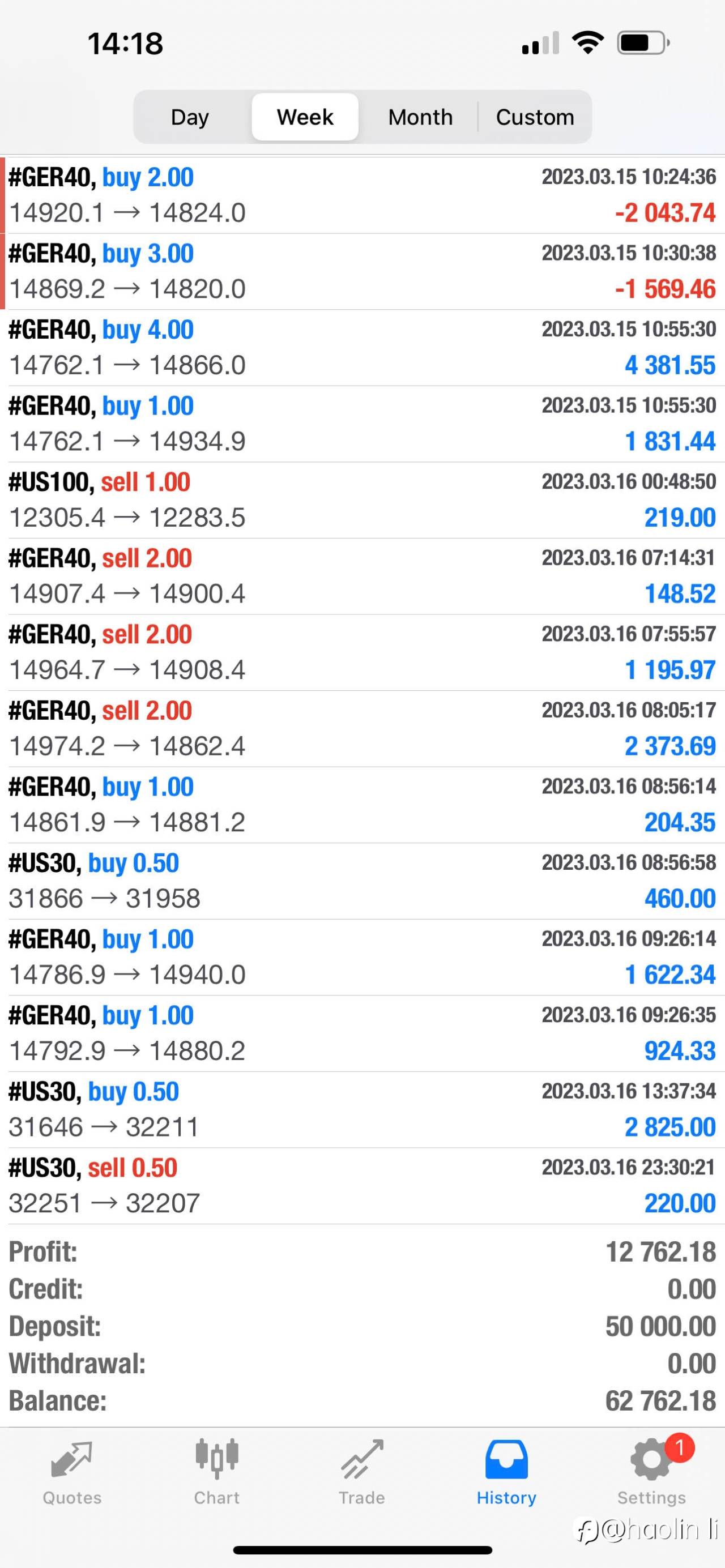Screen dimensions: 725x1568
Task: Choose the Custom date range
Action: 535,117
